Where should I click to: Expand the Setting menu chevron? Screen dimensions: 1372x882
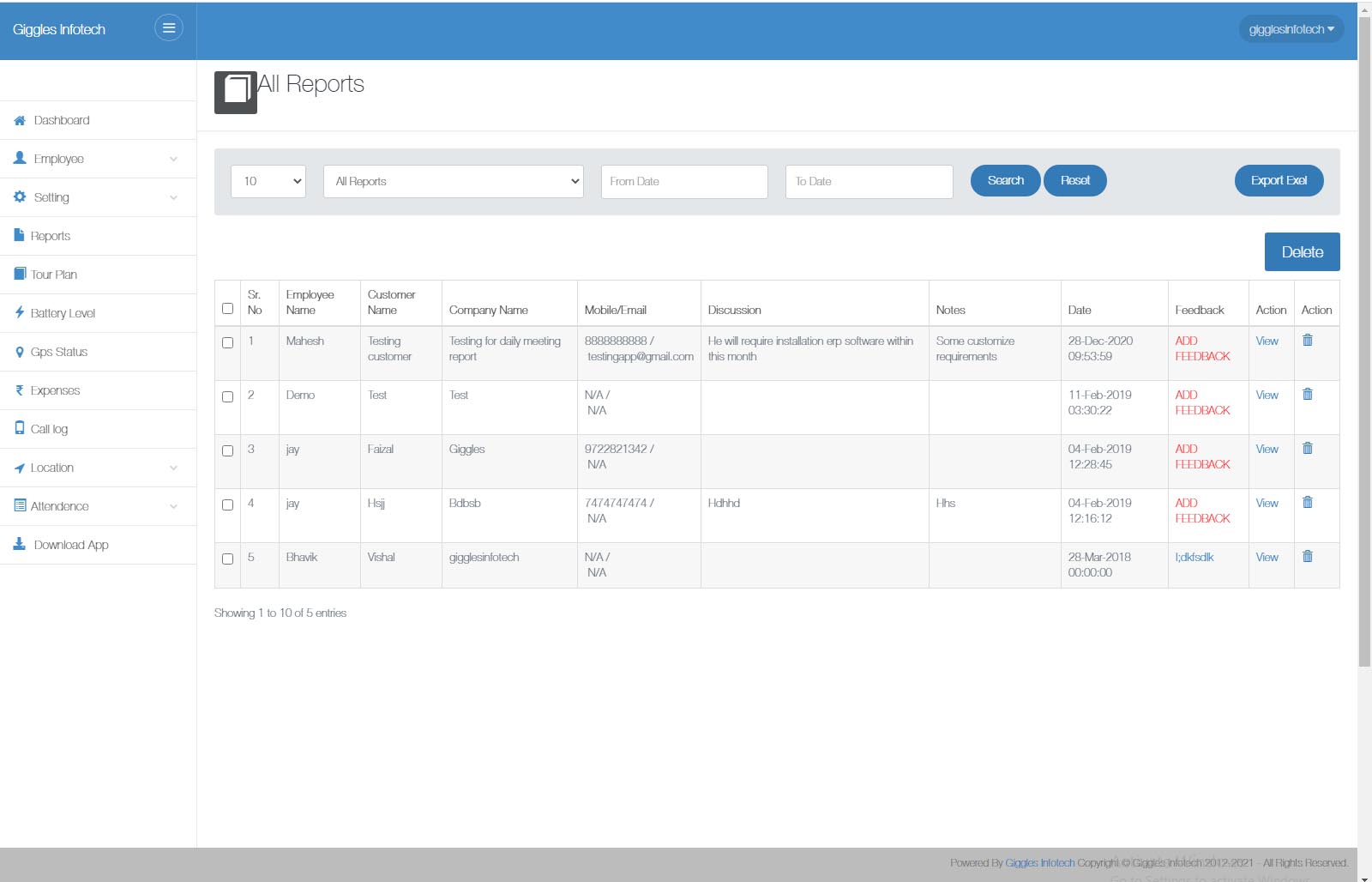tap(173, 197)
